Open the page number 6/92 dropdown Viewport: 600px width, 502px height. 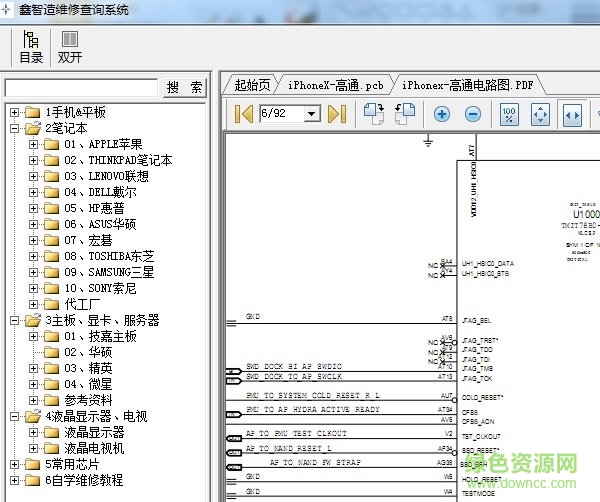click(311, 114)
